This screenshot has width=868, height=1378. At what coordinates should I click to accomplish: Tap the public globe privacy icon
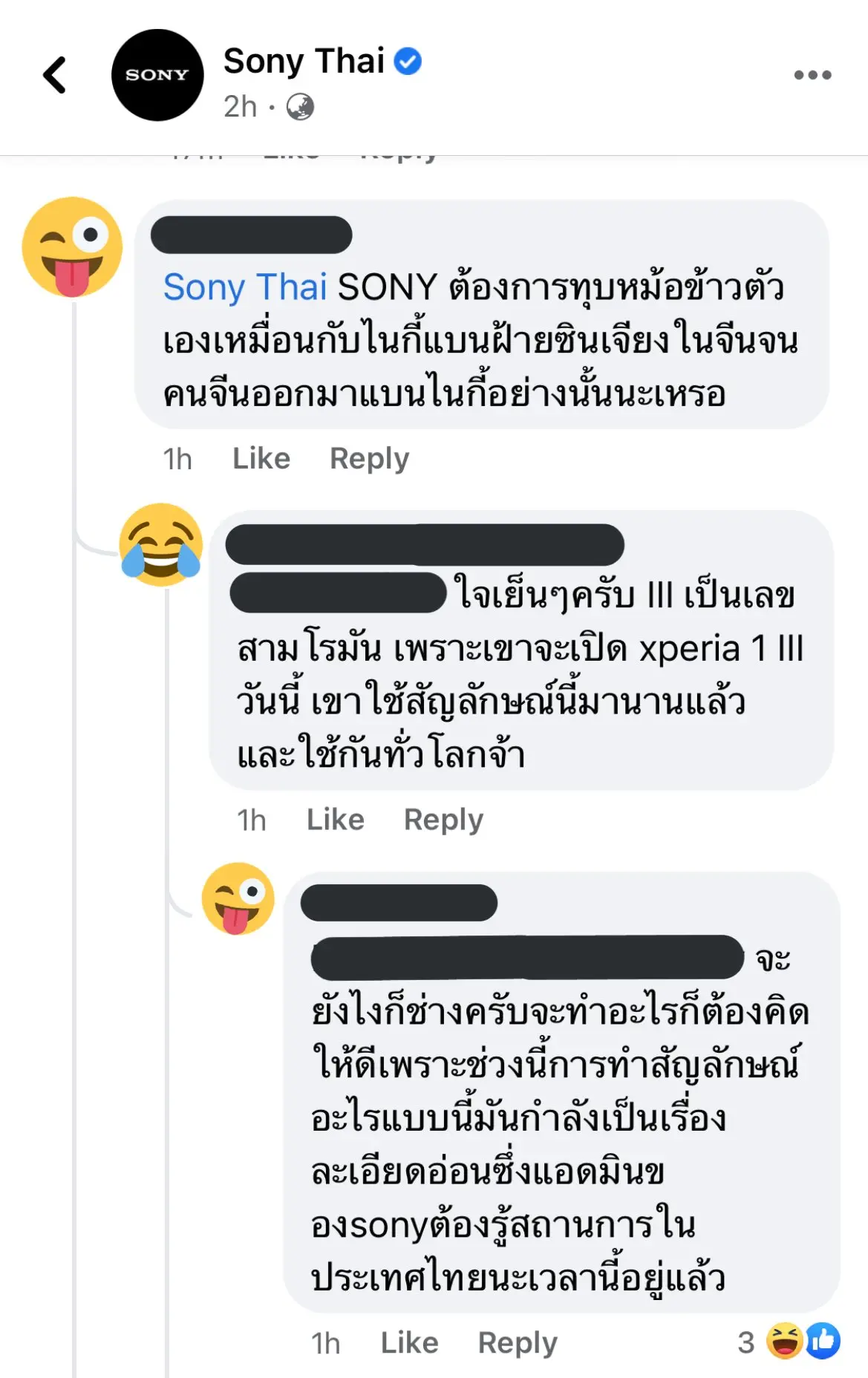tap(300, 107)
